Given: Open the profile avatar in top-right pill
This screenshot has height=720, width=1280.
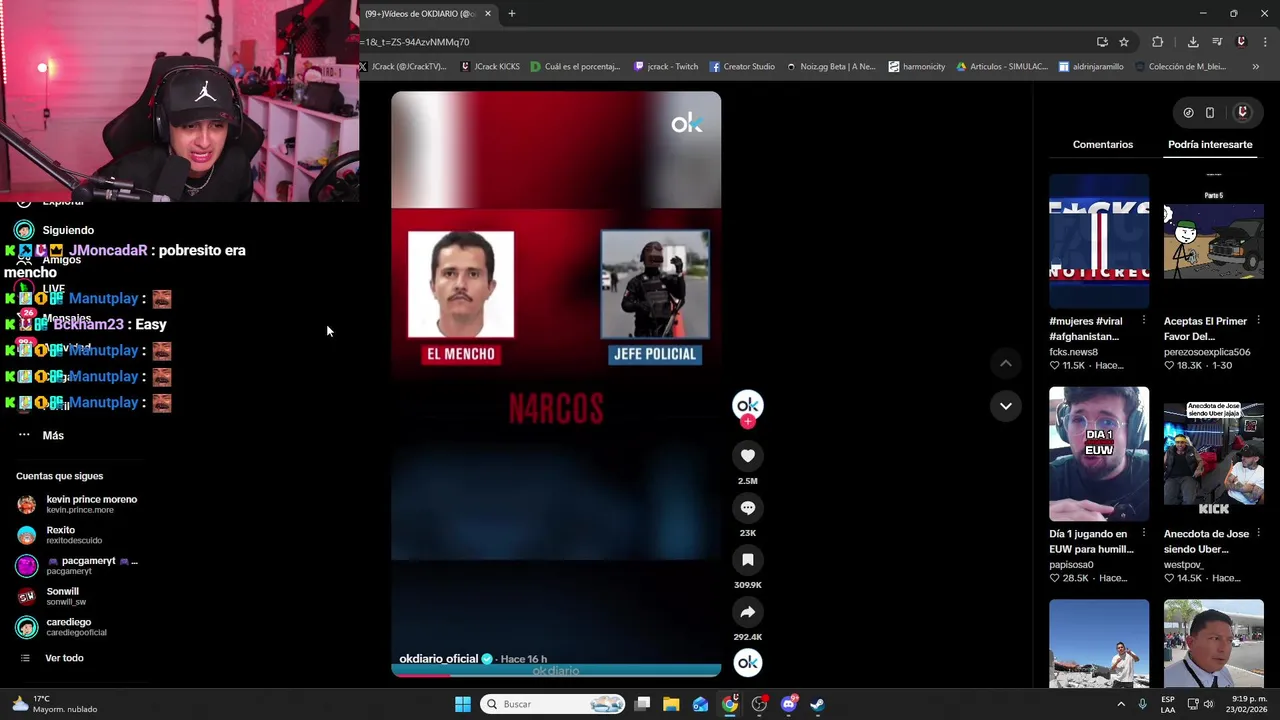Looking at the screenshot, I should pos(1243,113).
